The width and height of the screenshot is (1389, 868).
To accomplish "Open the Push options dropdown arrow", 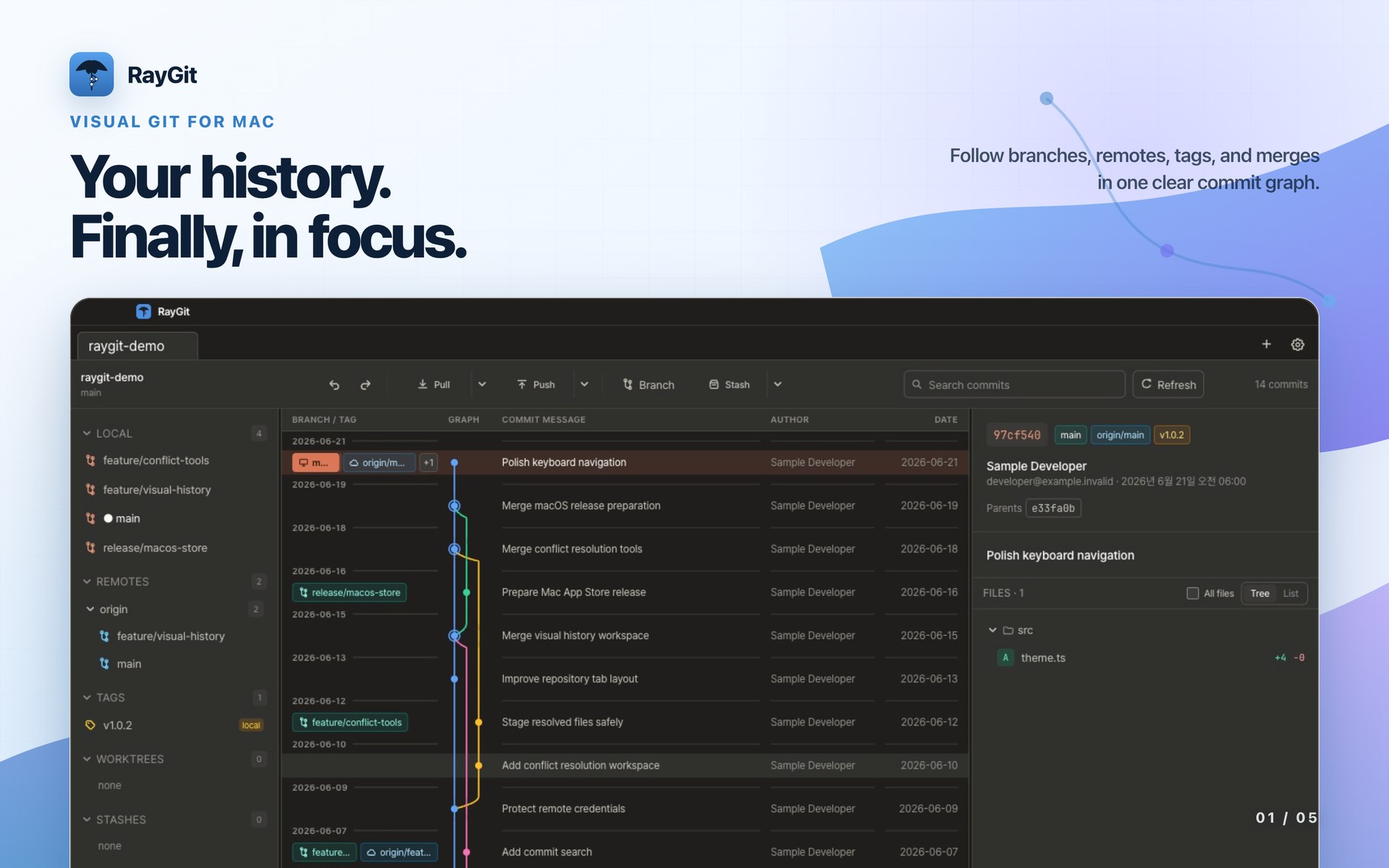I will click(585, 384).
